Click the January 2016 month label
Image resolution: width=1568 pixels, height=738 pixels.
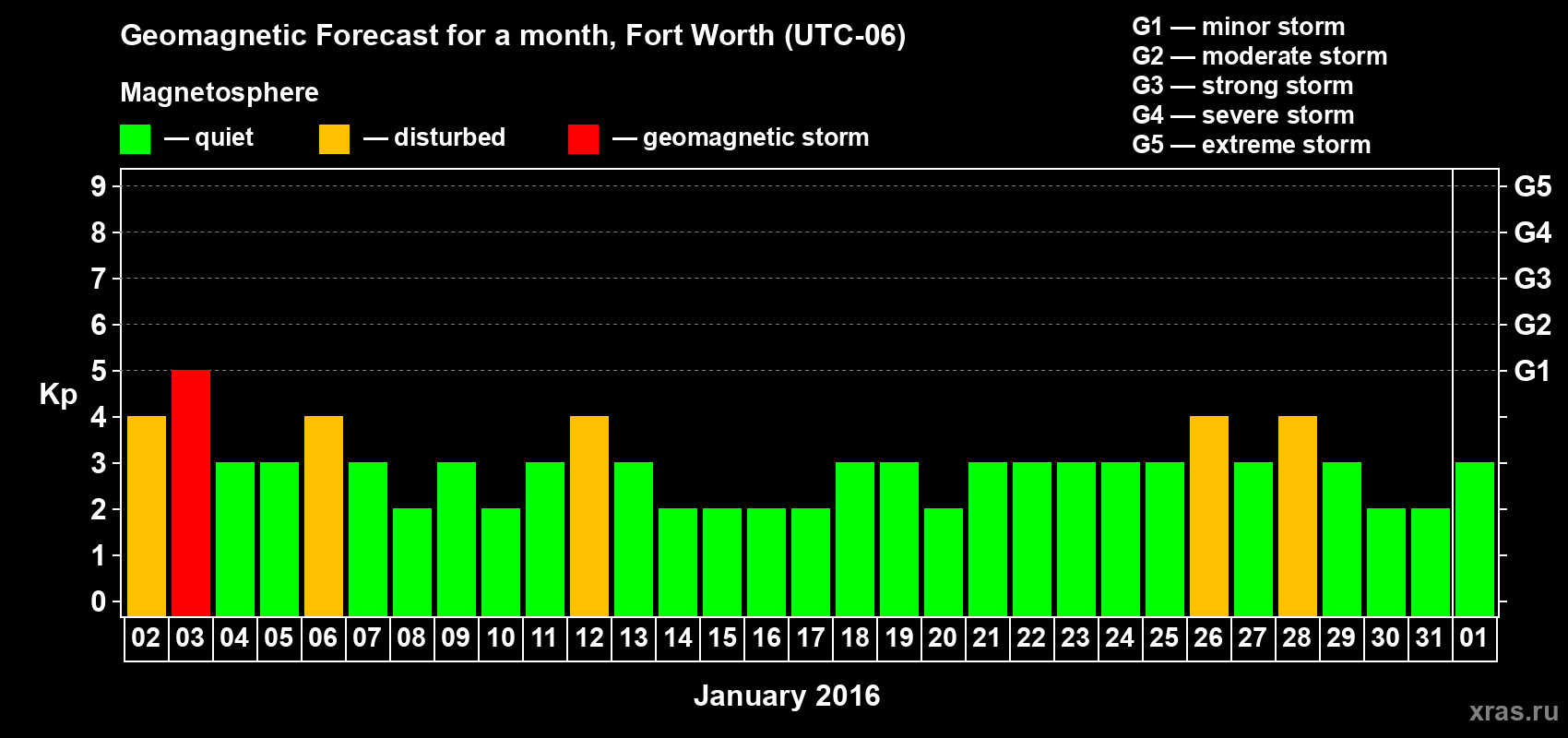pos(787,696)
